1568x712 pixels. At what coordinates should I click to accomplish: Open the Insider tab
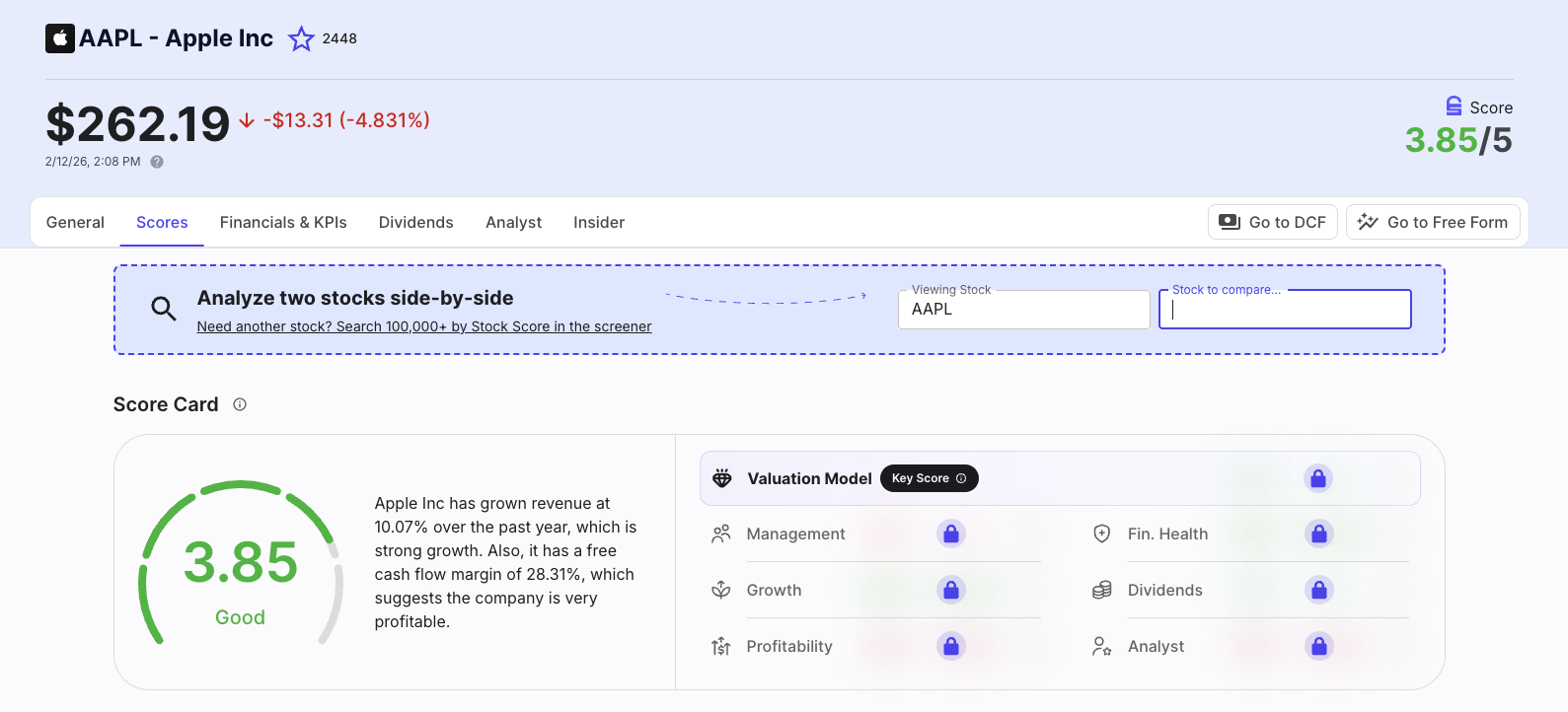pos(599,222)
